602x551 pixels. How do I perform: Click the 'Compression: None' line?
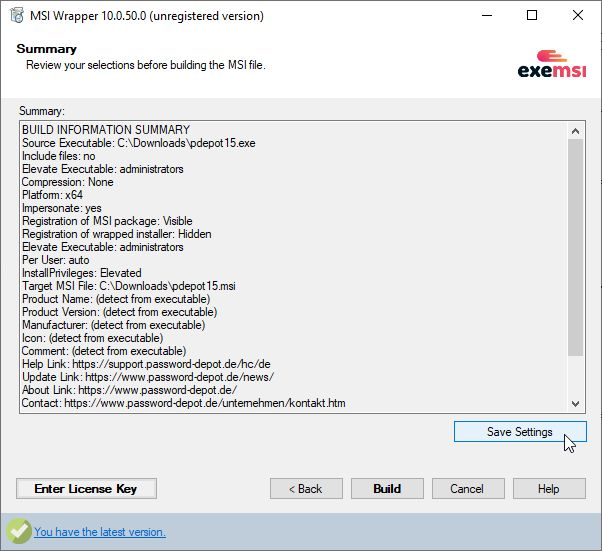pyautogui.click(x=68, y=182)
